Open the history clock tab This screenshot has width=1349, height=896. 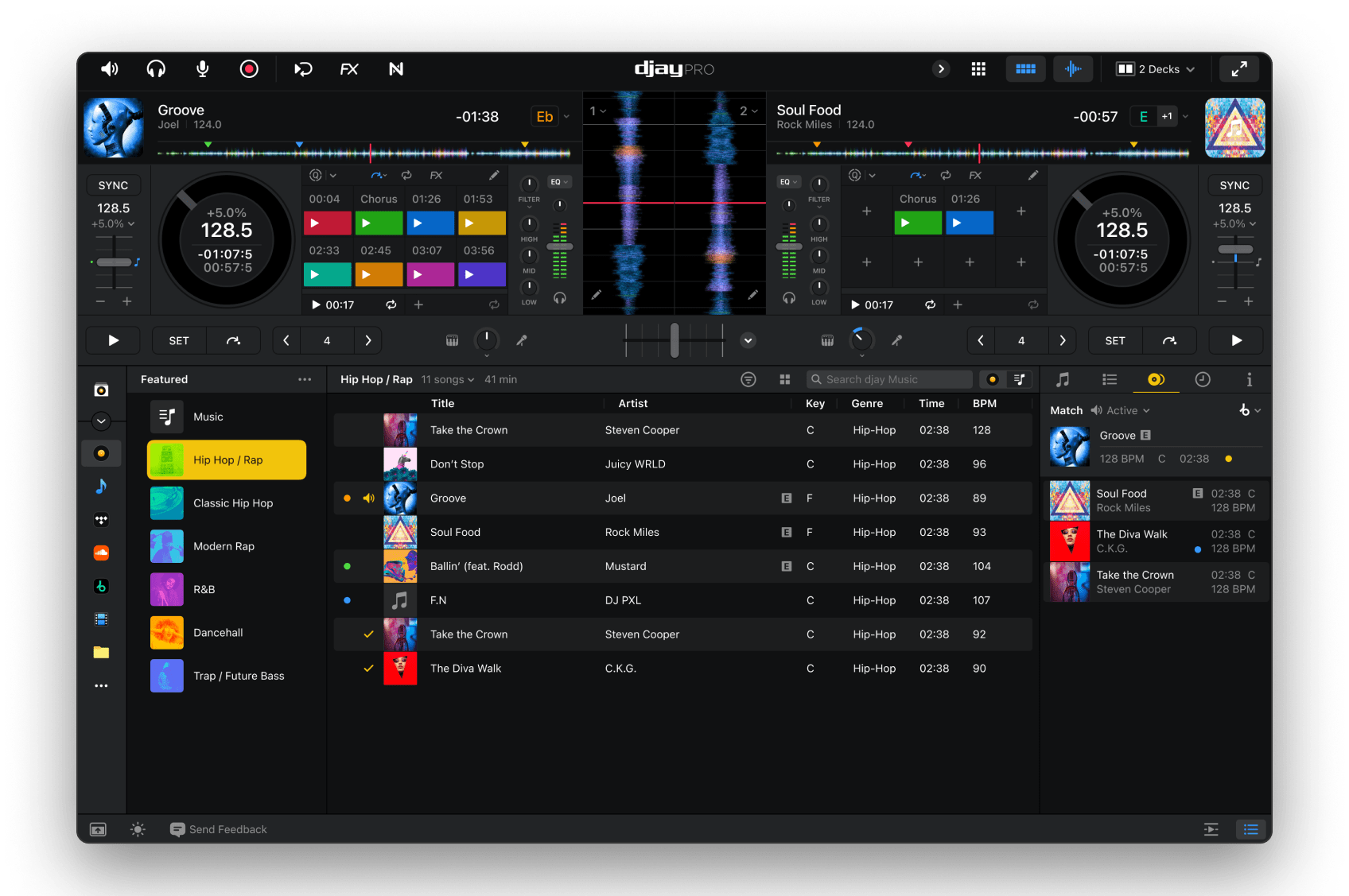1203,380
